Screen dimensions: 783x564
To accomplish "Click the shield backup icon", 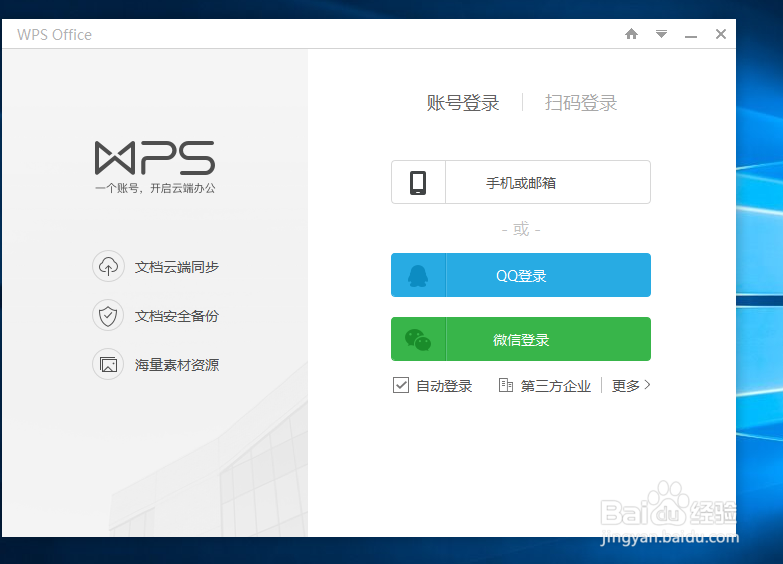I will [108, 315].
